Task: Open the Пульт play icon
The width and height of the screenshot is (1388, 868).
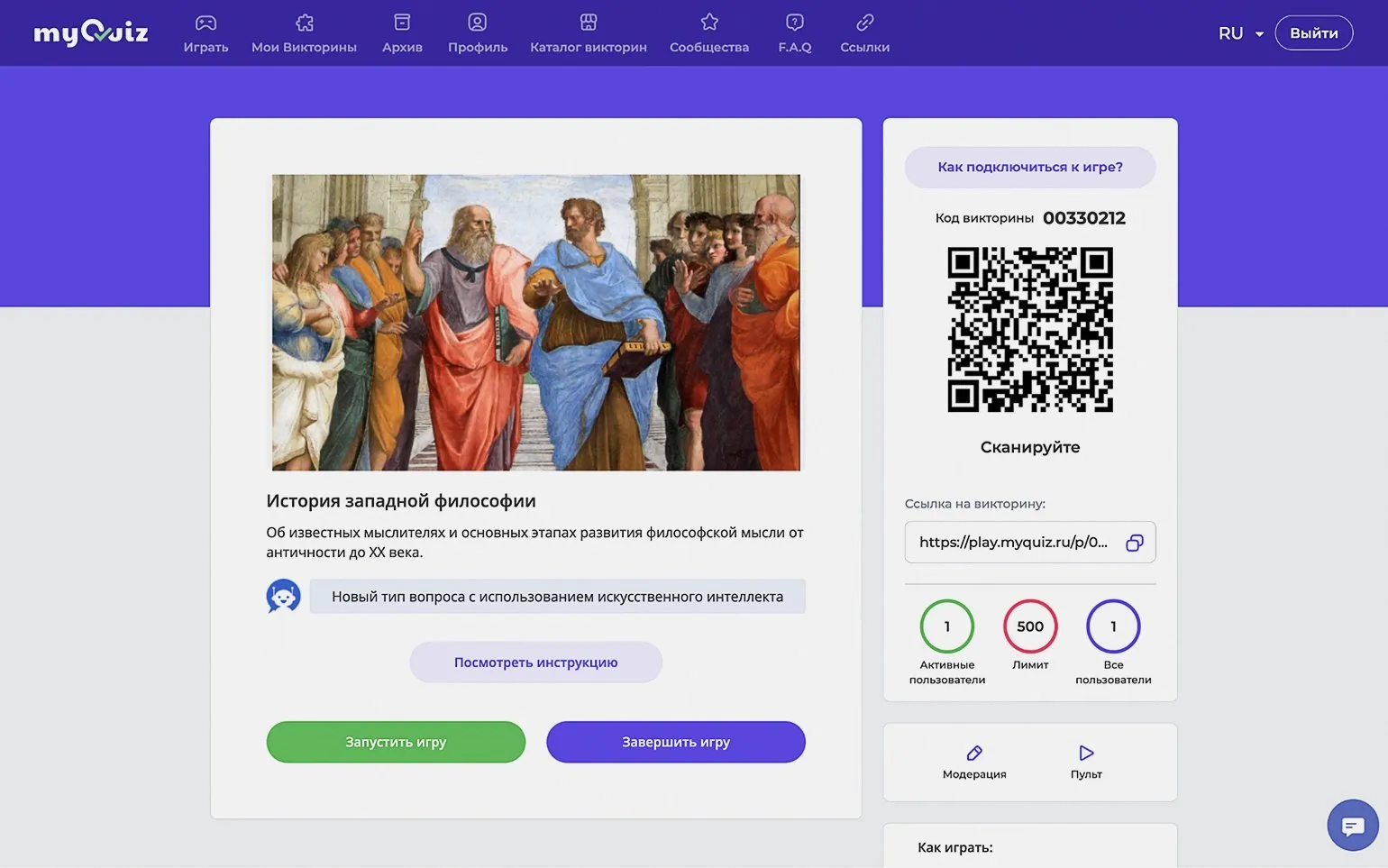Action: (x=1086, y=754)
